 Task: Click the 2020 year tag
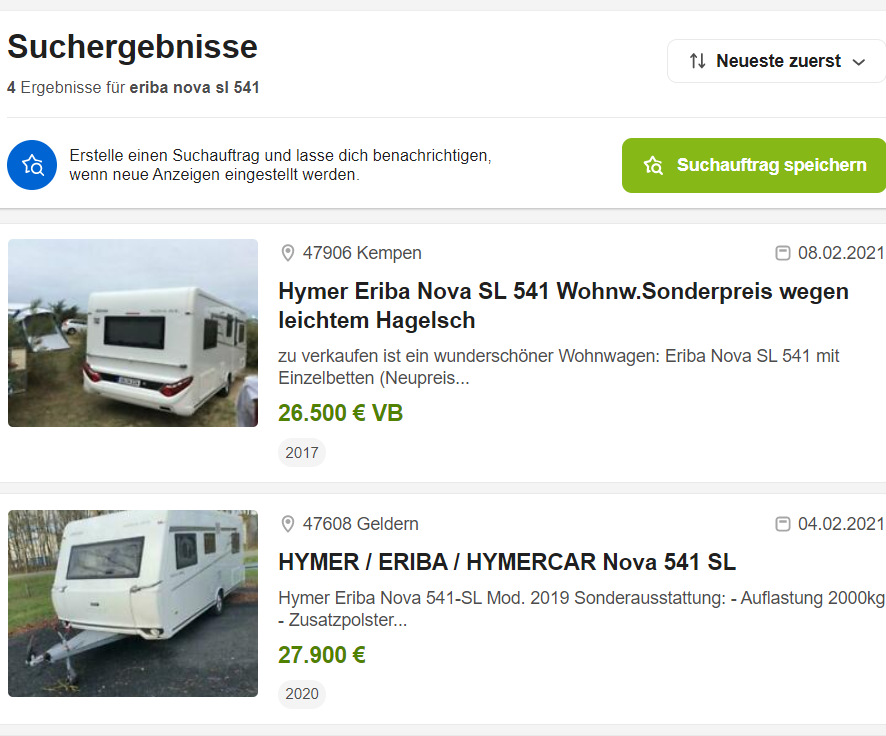(x=302, y=694)
